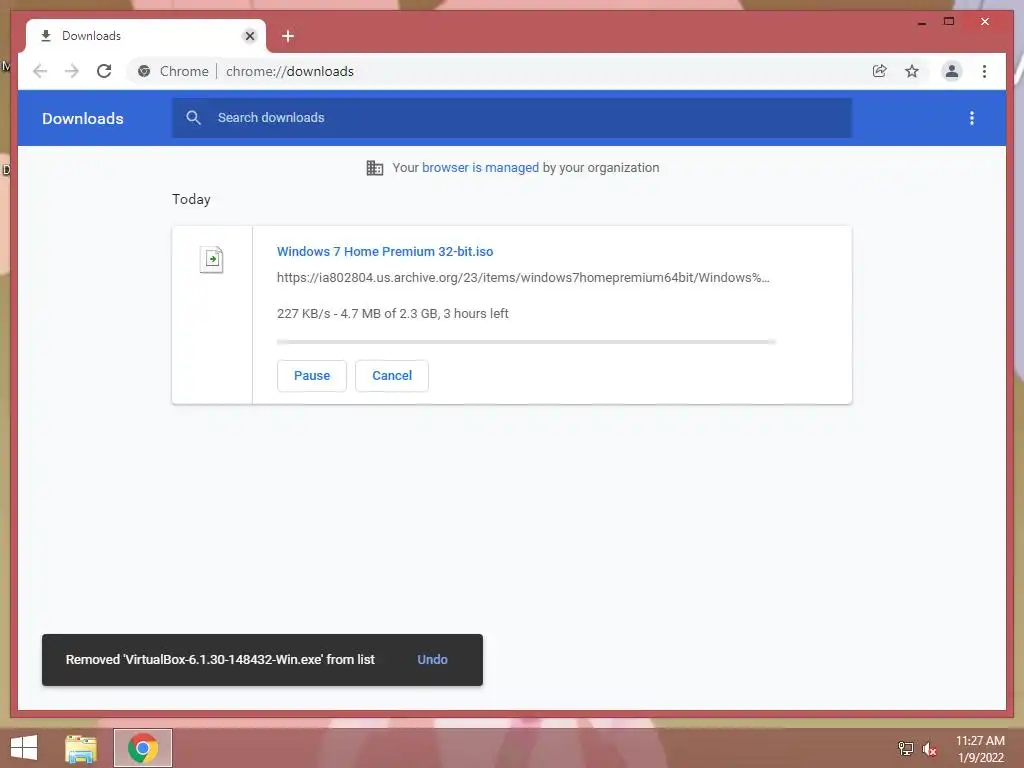Open a new tab with the plus button
The width and height of the screenshot is (1024, 768).
[288, 36]
